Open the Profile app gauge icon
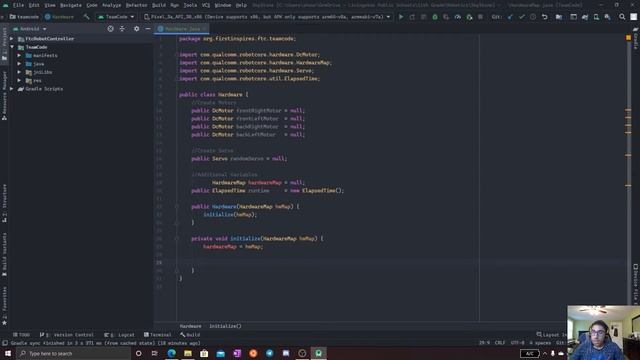 click(458, 17)
